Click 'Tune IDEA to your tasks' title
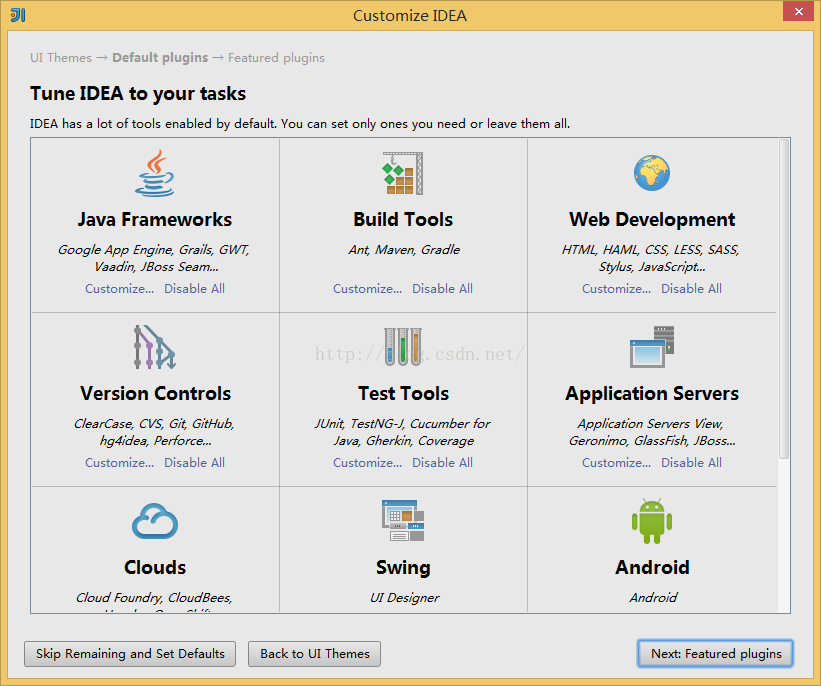This screenshot has height=686, width=821. [138, 93]
